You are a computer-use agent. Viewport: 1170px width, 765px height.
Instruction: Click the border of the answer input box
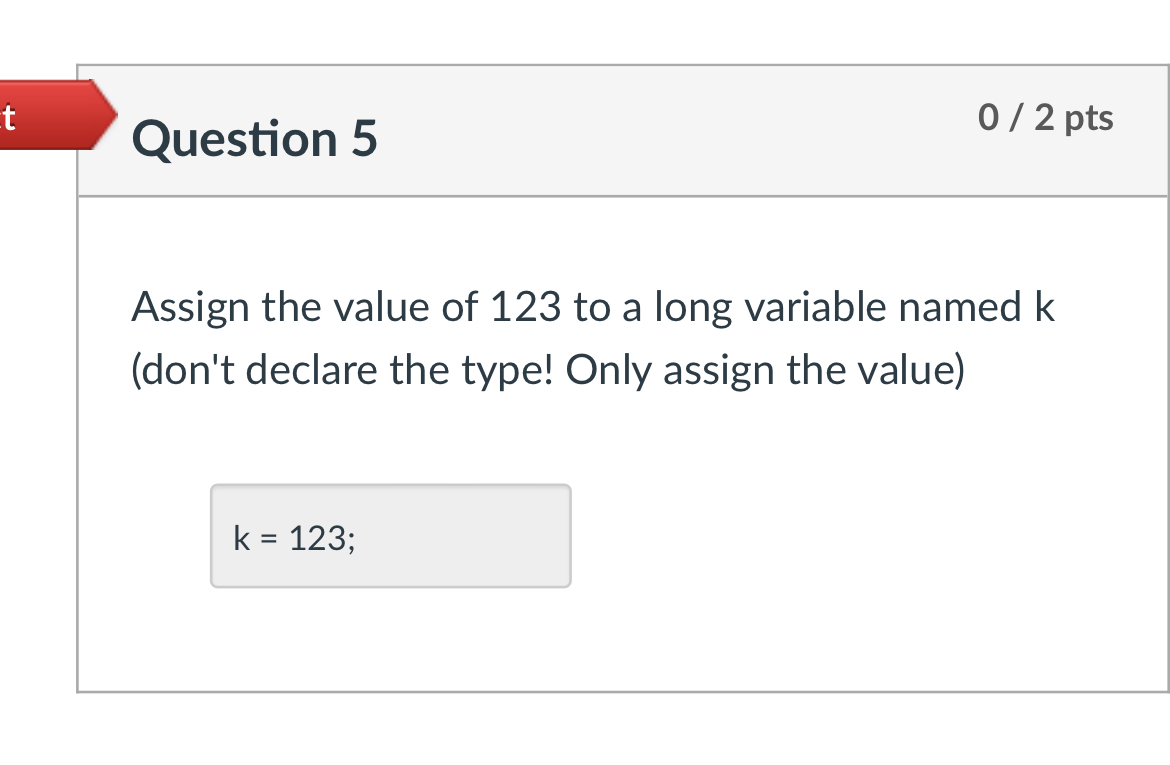390,485
